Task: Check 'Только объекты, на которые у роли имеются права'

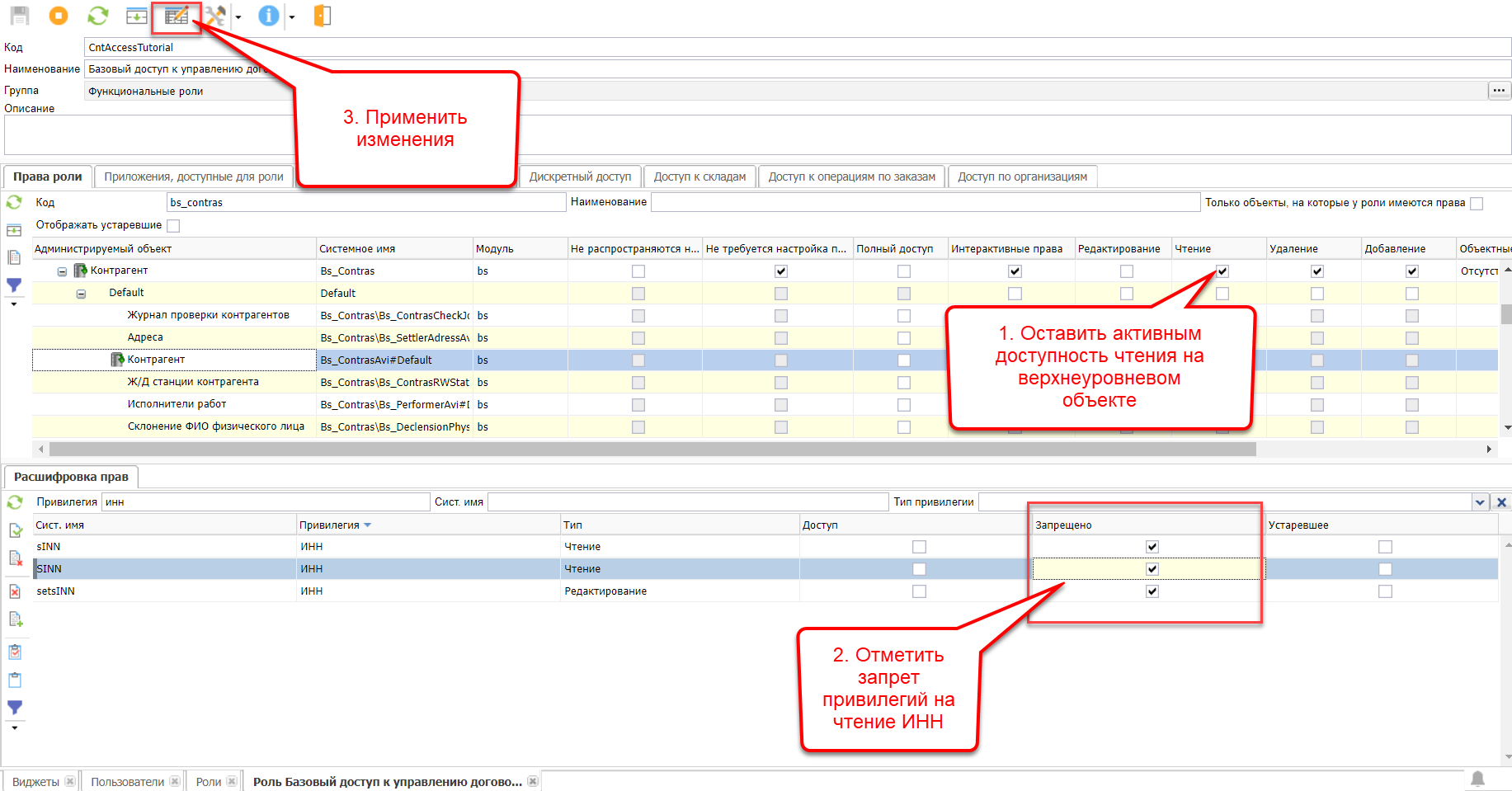Action: [x=1477, y=203]
